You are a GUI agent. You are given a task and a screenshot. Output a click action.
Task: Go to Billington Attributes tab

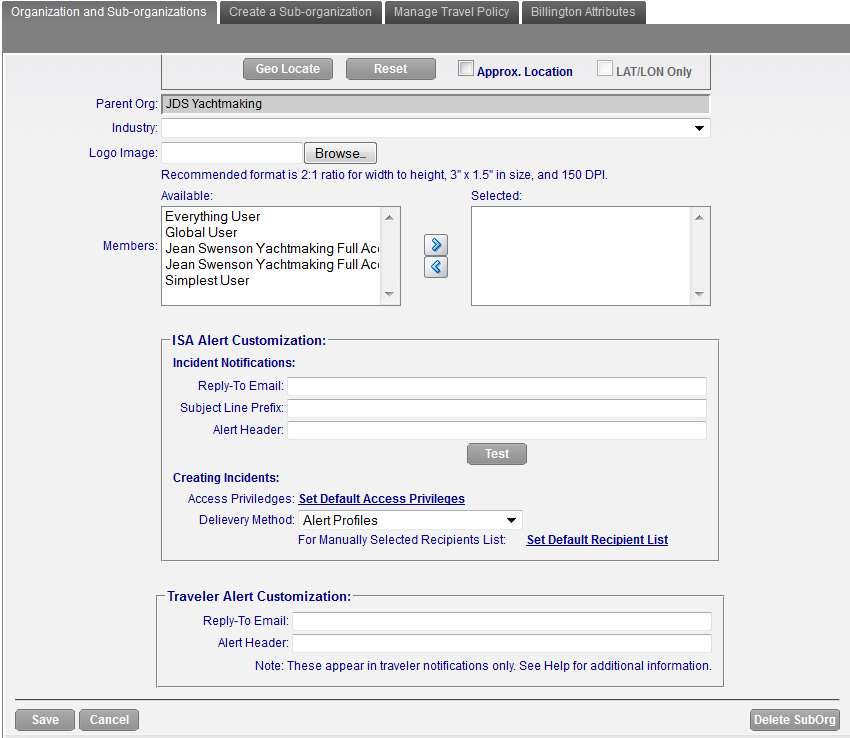pyautogui.click(x=583, y=12)
